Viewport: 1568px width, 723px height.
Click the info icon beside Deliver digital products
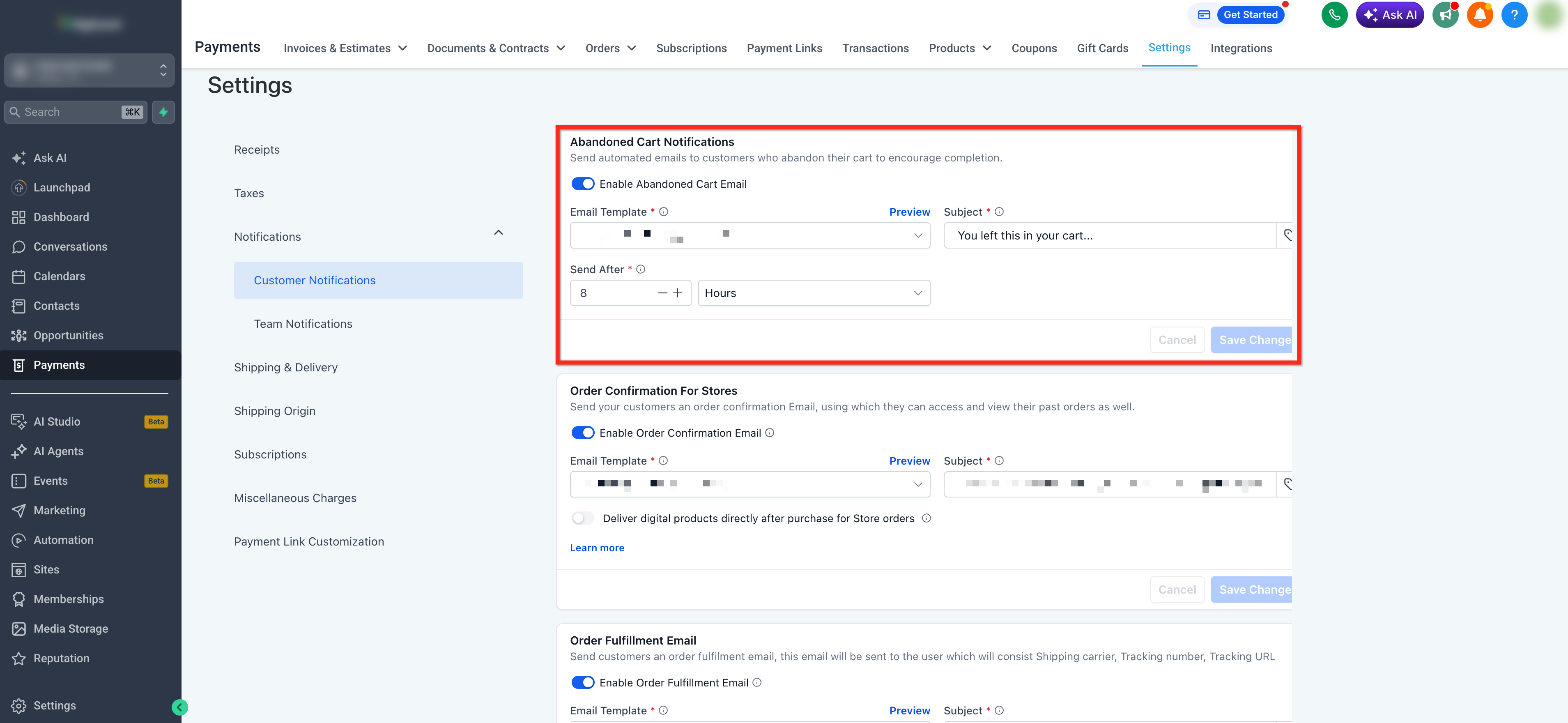[927, 518]
